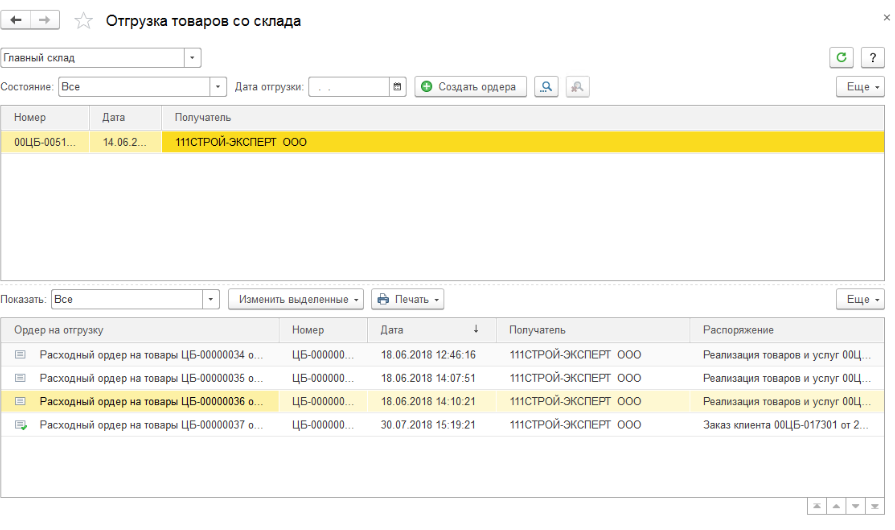Image resolution: width=895 pixels, height=530 pixels.
Task: Click the upper Еще button
Action: coord(862,87)
